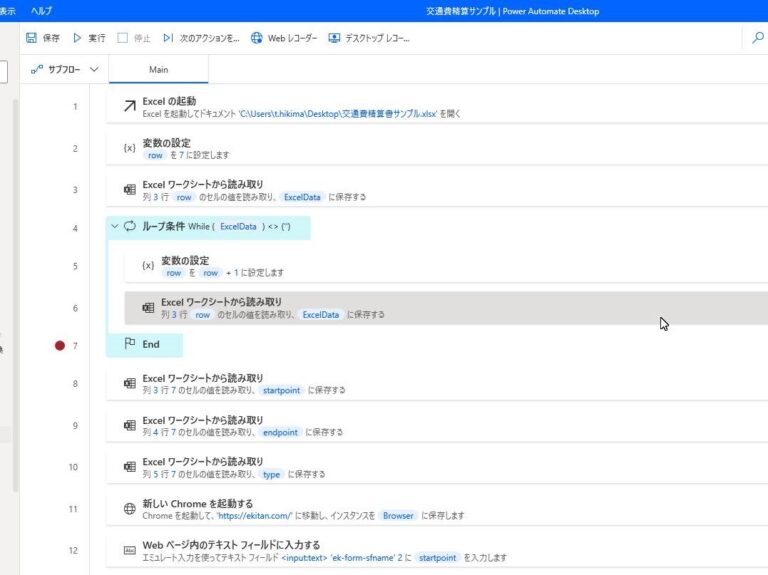The height and width of the screenshot is (575, 768).
Task: Toggle the breakpoint on line 7
Action: coord(60,346)
